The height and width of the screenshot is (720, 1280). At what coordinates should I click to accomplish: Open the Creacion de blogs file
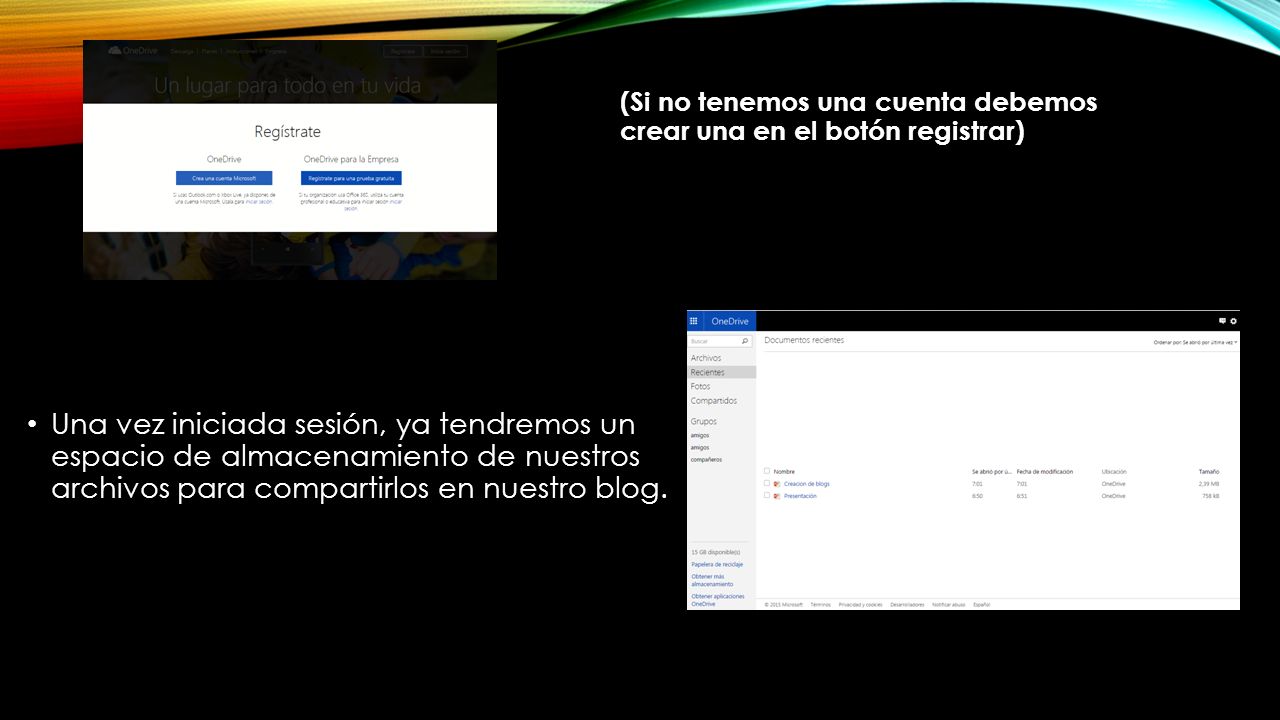[x=806, y=484]
